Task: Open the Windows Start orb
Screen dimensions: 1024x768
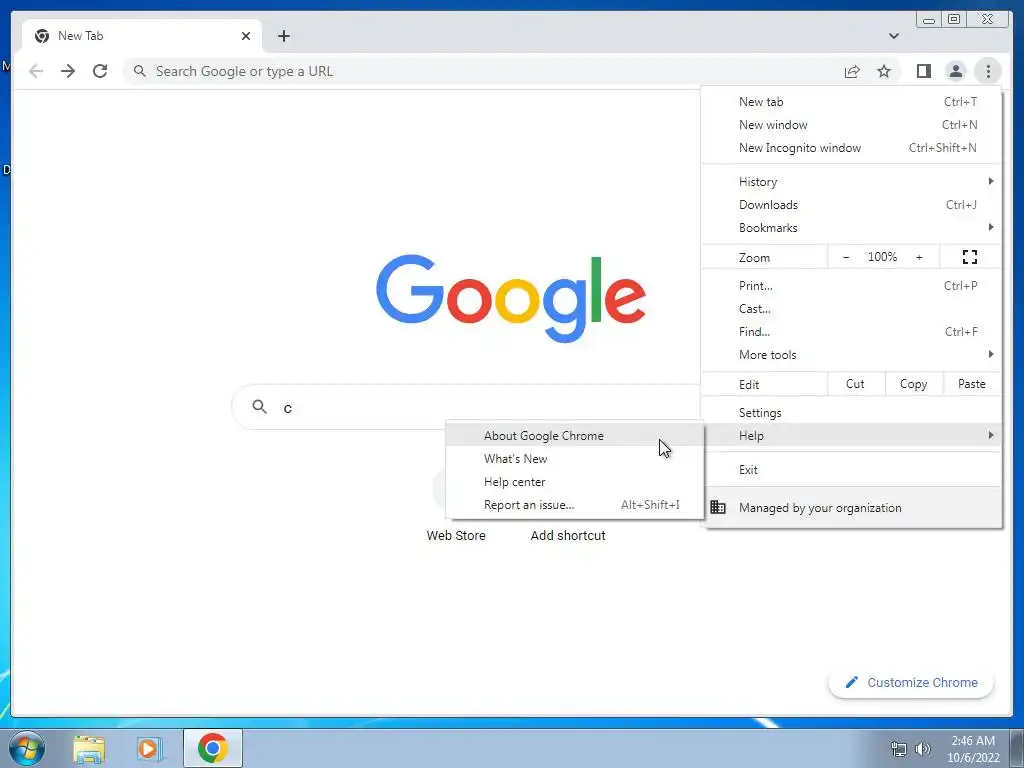Action: coord(27,748)
